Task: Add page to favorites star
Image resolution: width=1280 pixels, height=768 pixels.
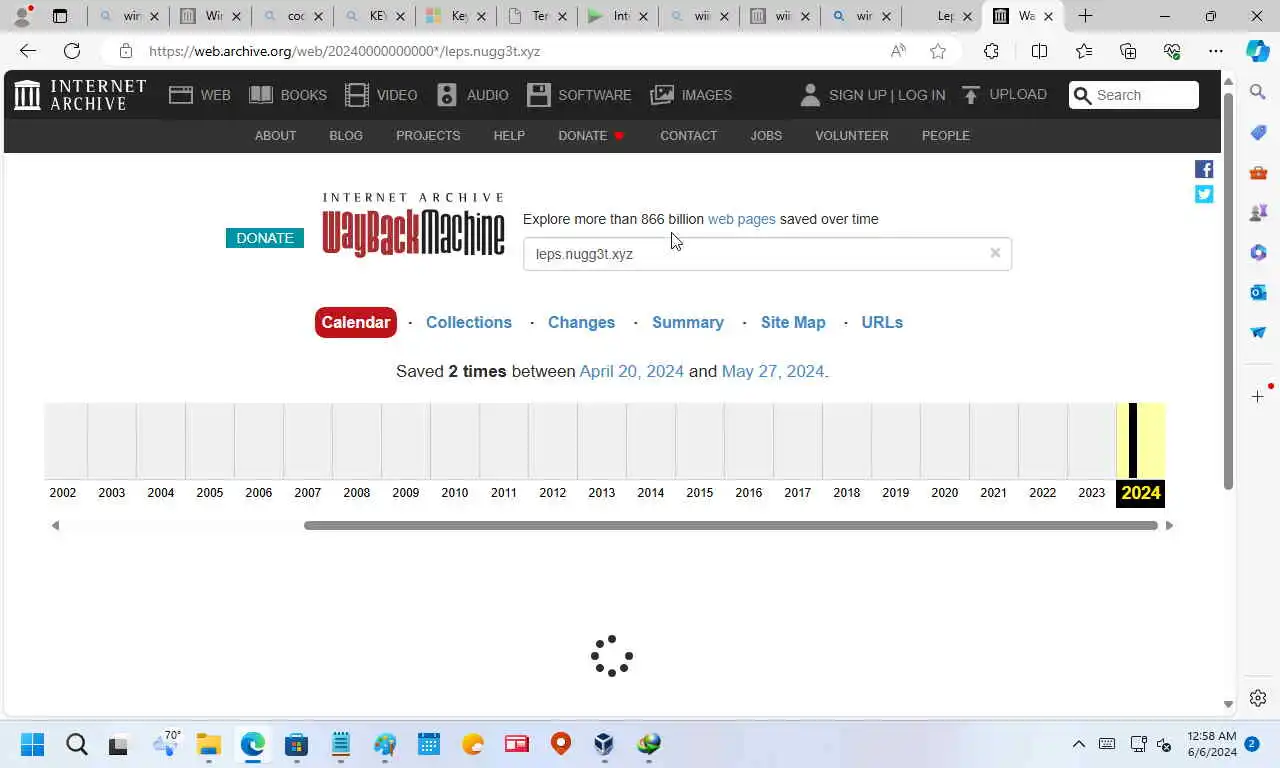Action: pos(938,51)
